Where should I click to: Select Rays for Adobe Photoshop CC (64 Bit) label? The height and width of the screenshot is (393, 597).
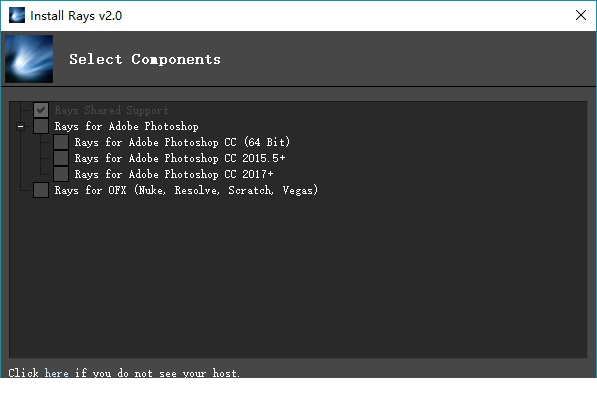pyautogui.click(x=182, y=142)
